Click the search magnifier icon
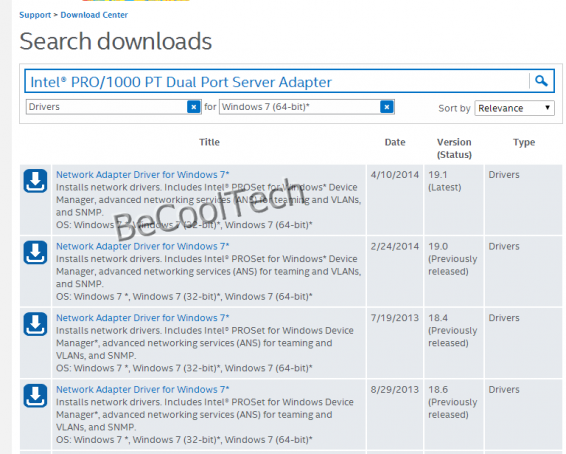This screenshot has width=566, height=454. click(541, 81)
